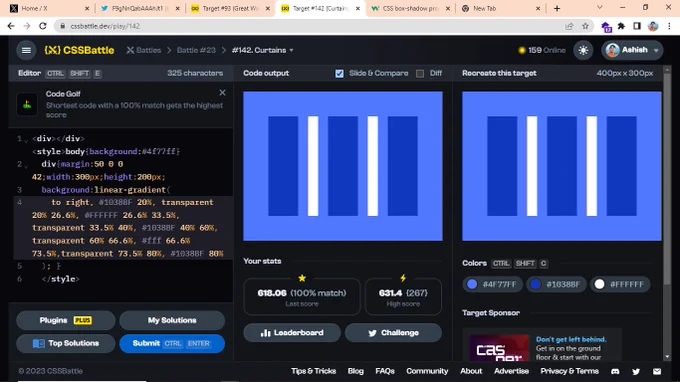Image resolution: width=680 pixels, height=382 pixels.
Task: Open the Leaderboard
Action: [x=292, y=333]
